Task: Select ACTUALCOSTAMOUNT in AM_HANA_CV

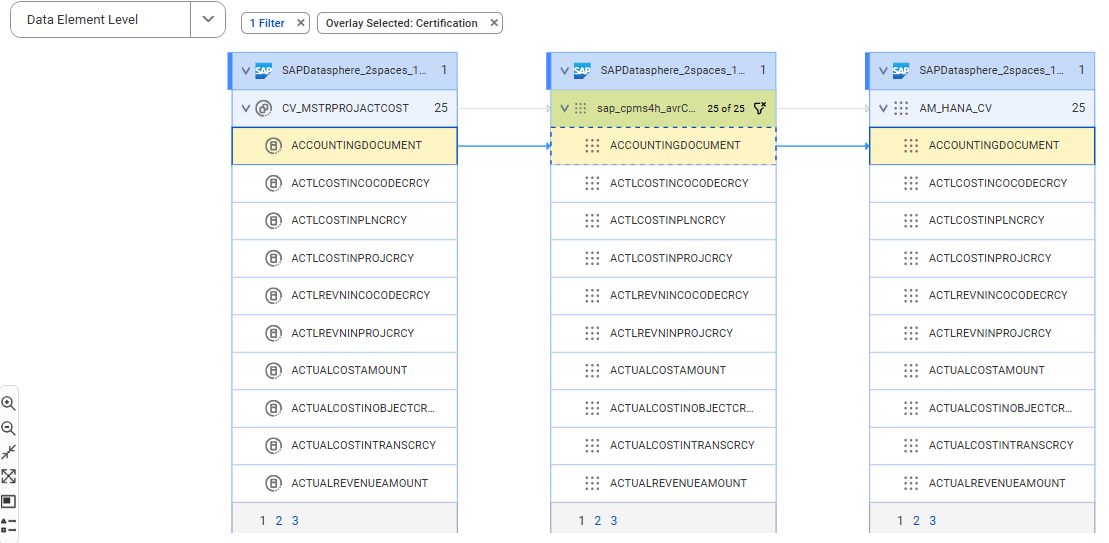Action: (982, 370)
